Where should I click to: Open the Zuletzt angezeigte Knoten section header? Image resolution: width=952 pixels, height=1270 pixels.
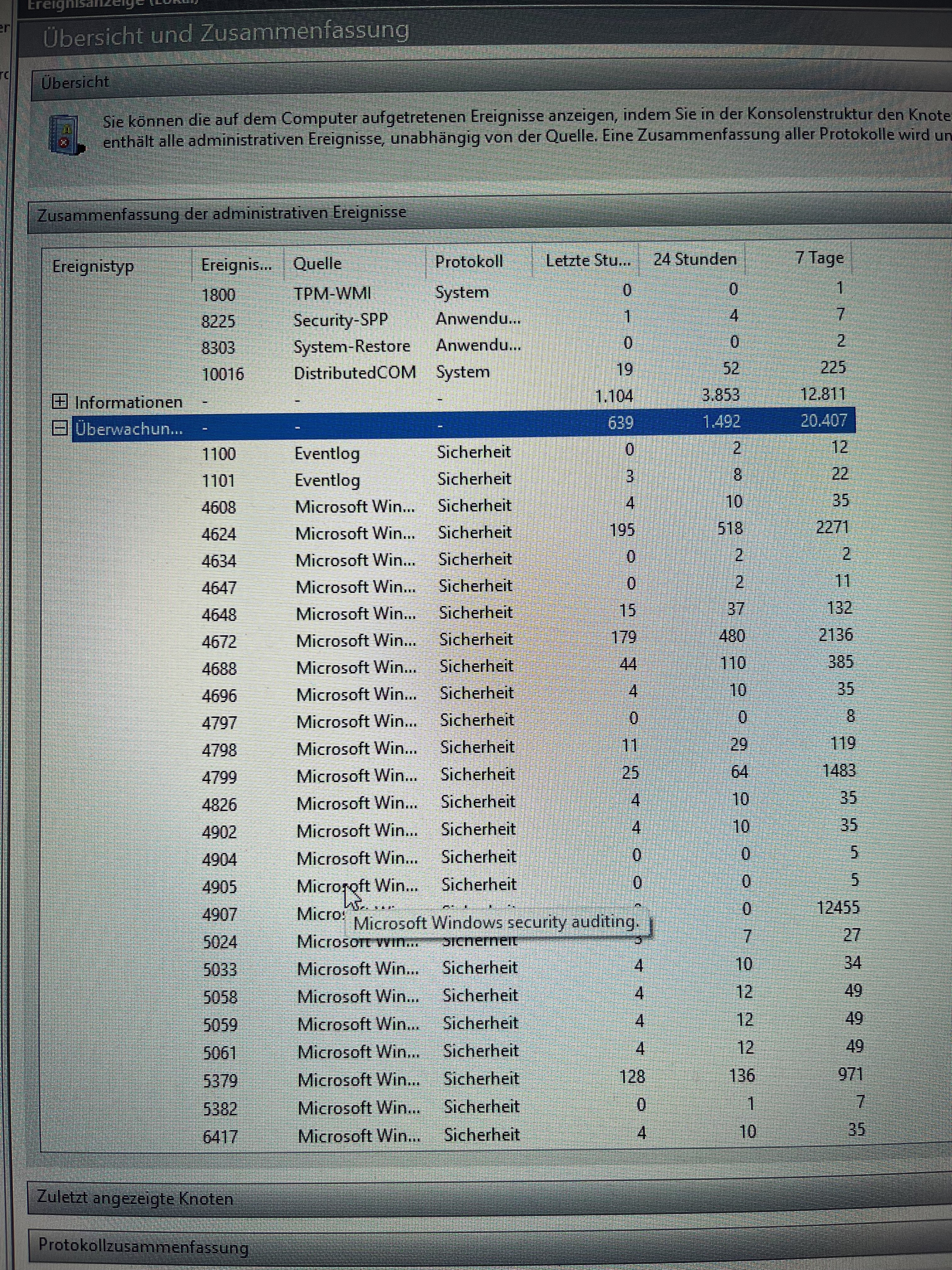[135, 1198]
